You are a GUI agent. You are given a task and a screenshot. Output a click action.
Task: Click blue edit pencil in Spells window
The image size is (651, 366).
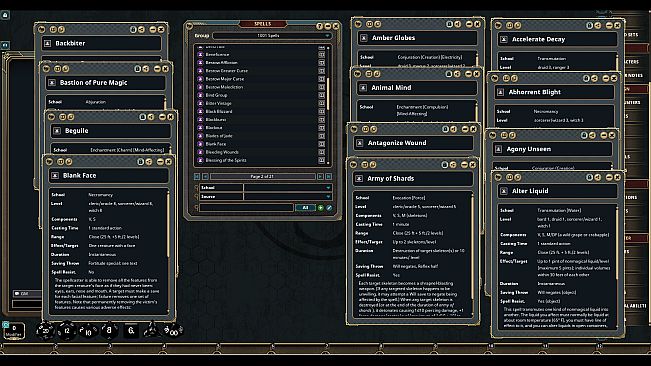point(329,207)
